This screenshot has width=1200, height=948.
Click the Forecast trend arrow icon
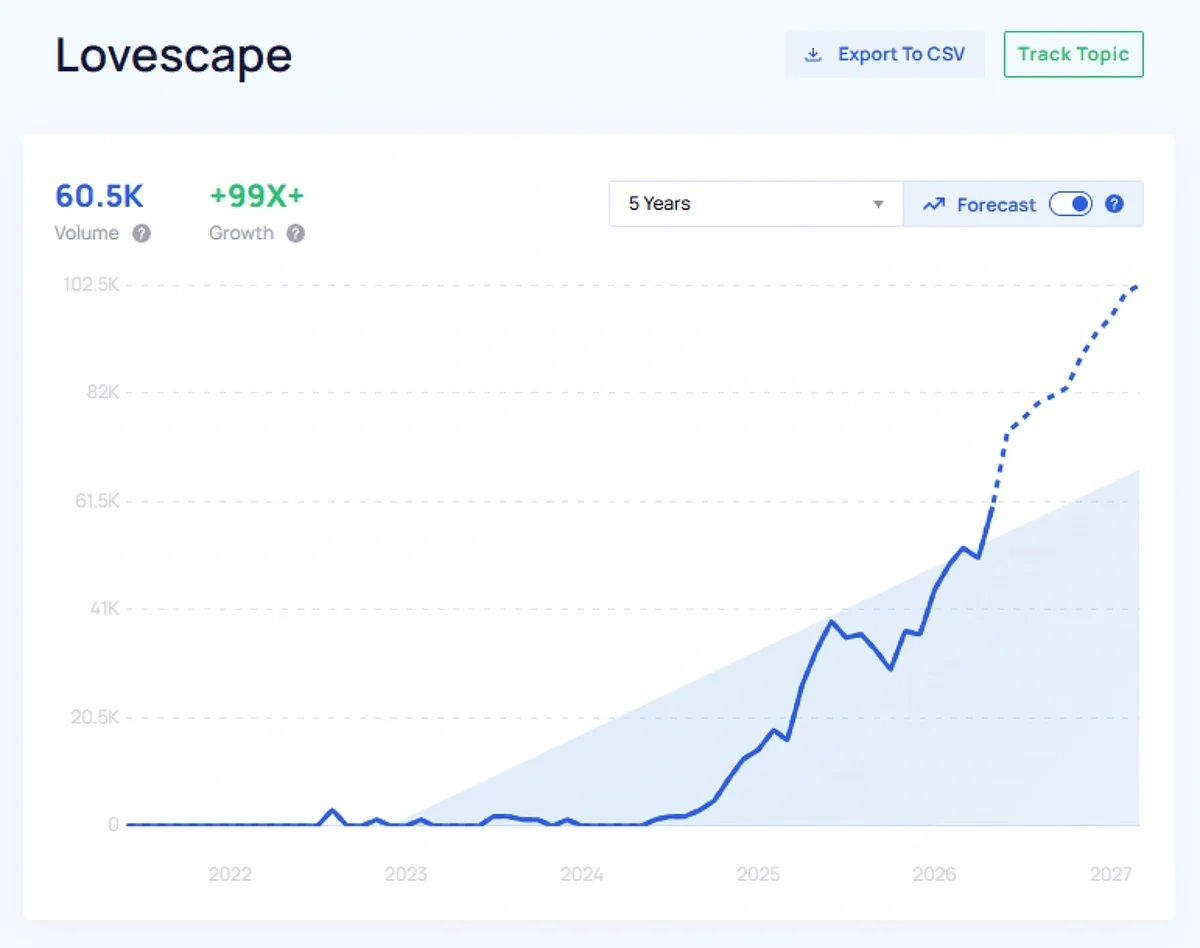coord(934,204)
